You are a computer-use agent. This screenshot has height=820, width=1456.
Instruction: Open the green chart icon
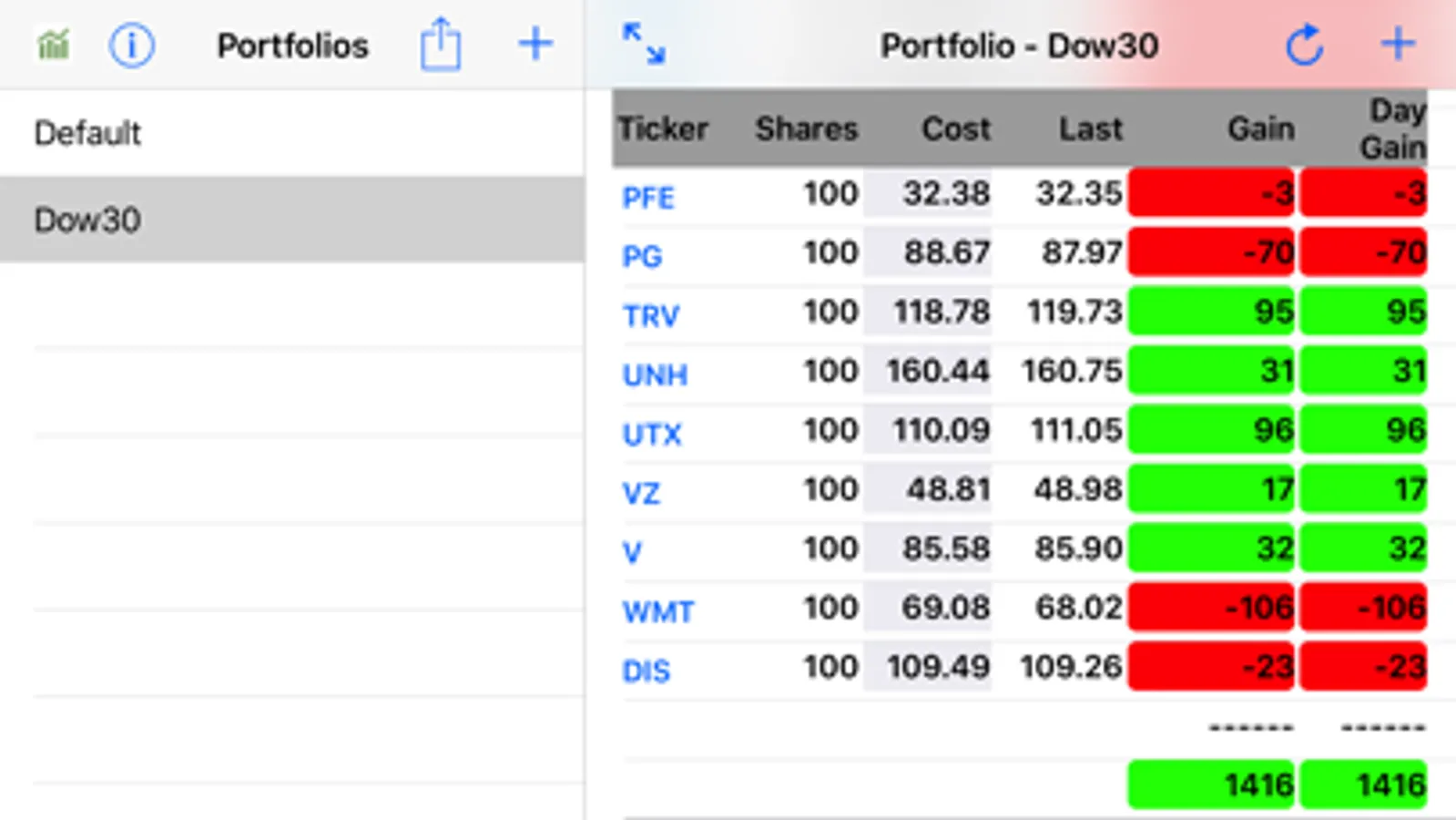[x=54, y=44]
